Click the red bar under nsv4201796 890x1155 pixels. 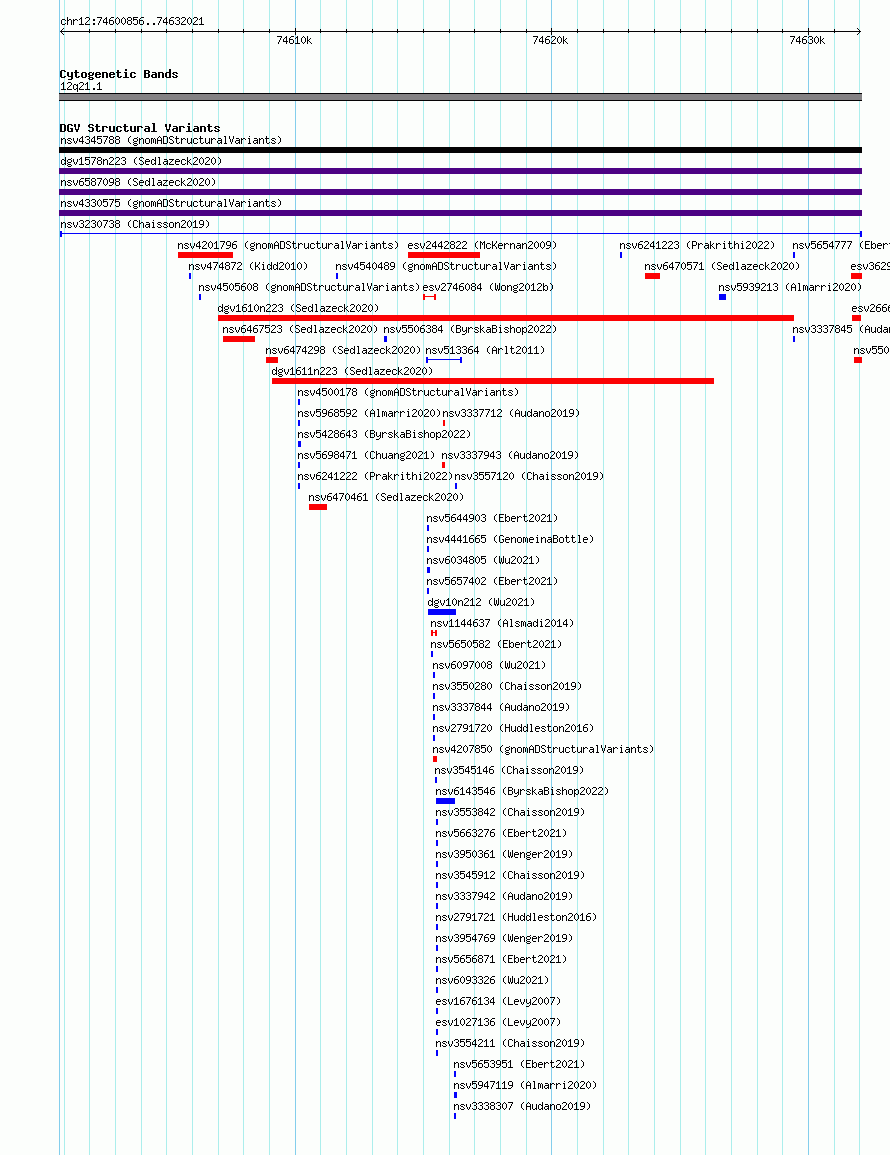tap(206, 255)
